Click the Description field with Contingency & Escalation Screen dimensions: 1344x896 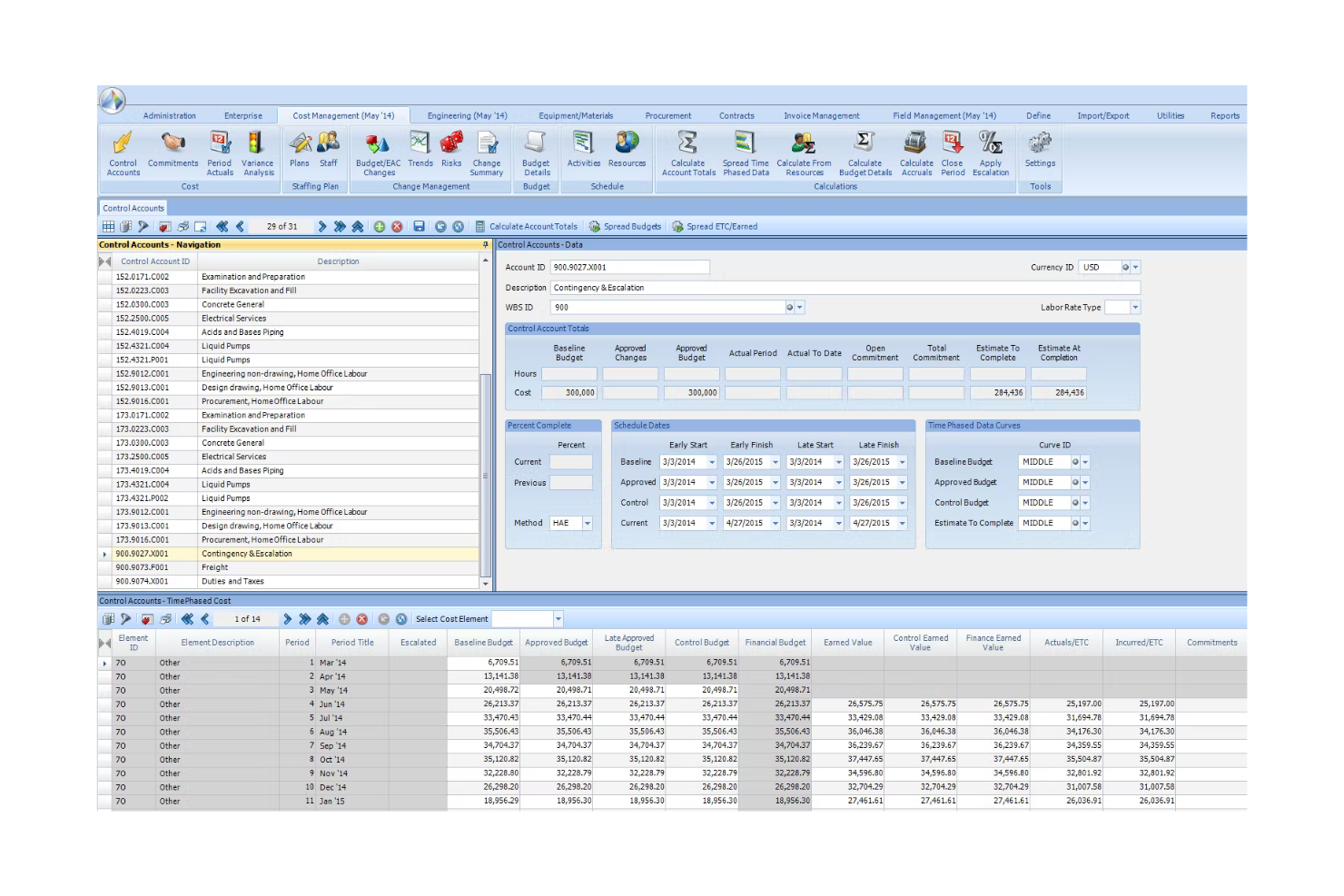coord(845,288)
